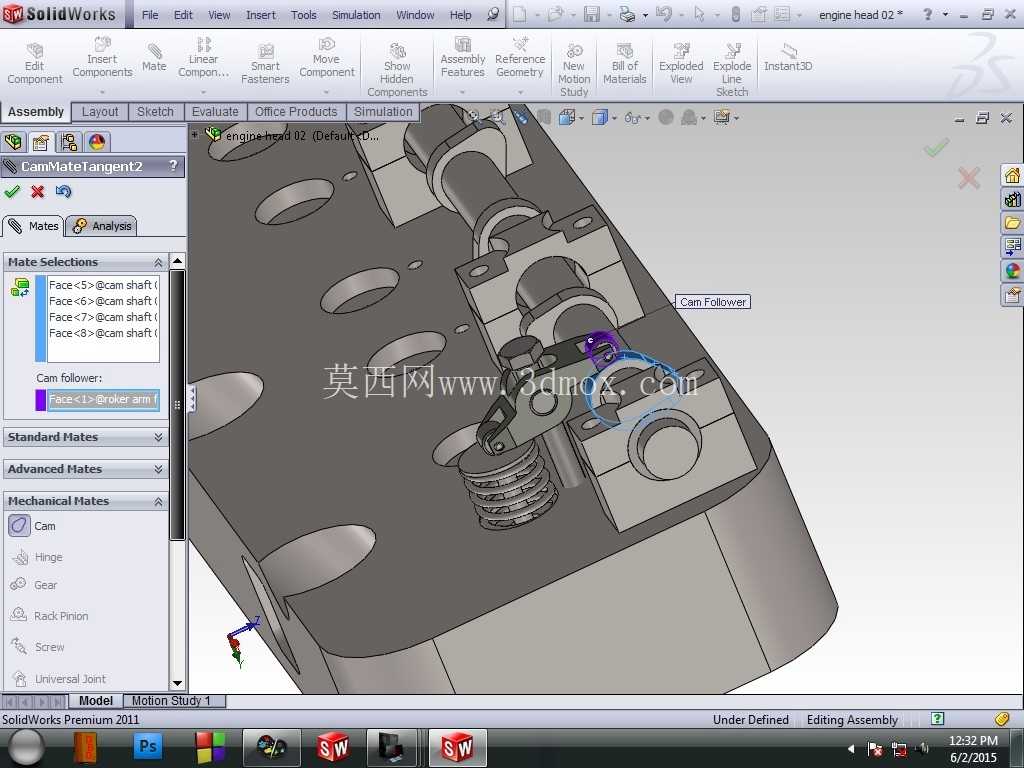The width and height of the screenshot is (1024, 768).
Task: Open the Simulation menu
Action: coord(356,14)
